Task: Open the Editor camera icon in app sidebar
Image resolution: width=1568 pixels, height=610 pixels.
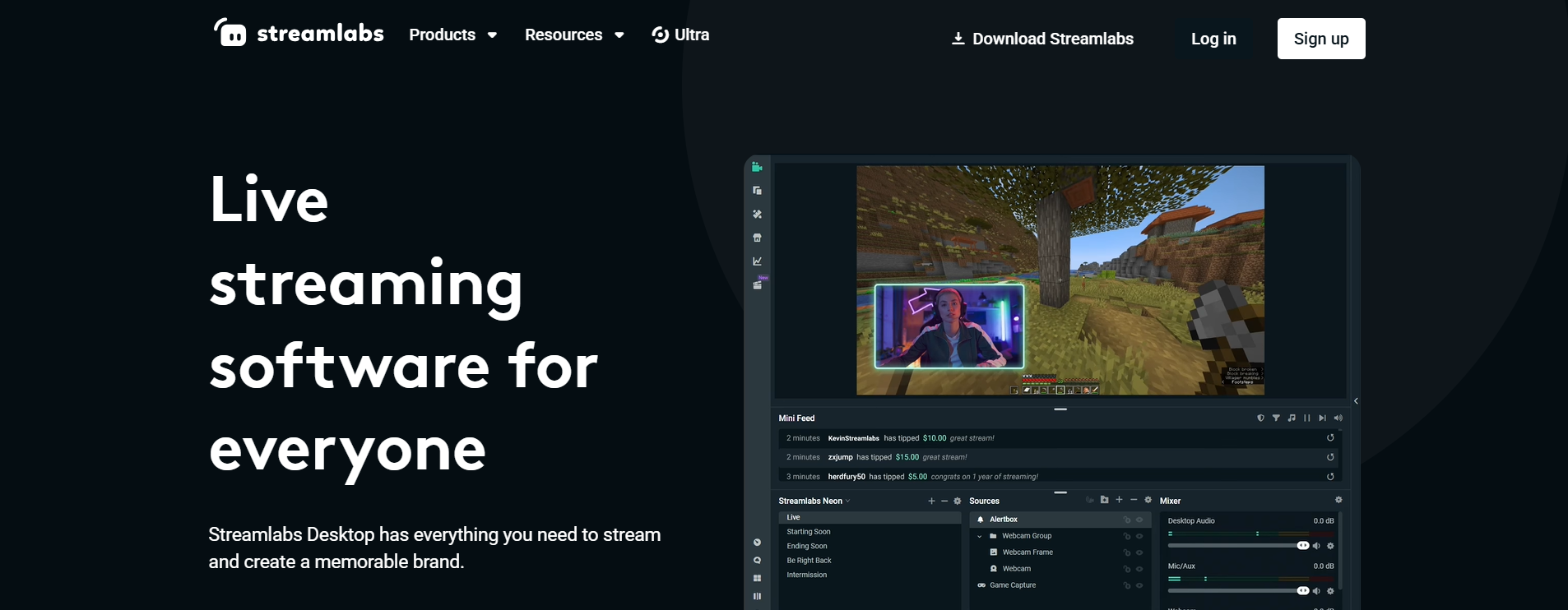Action: click(x=757, y=167)
